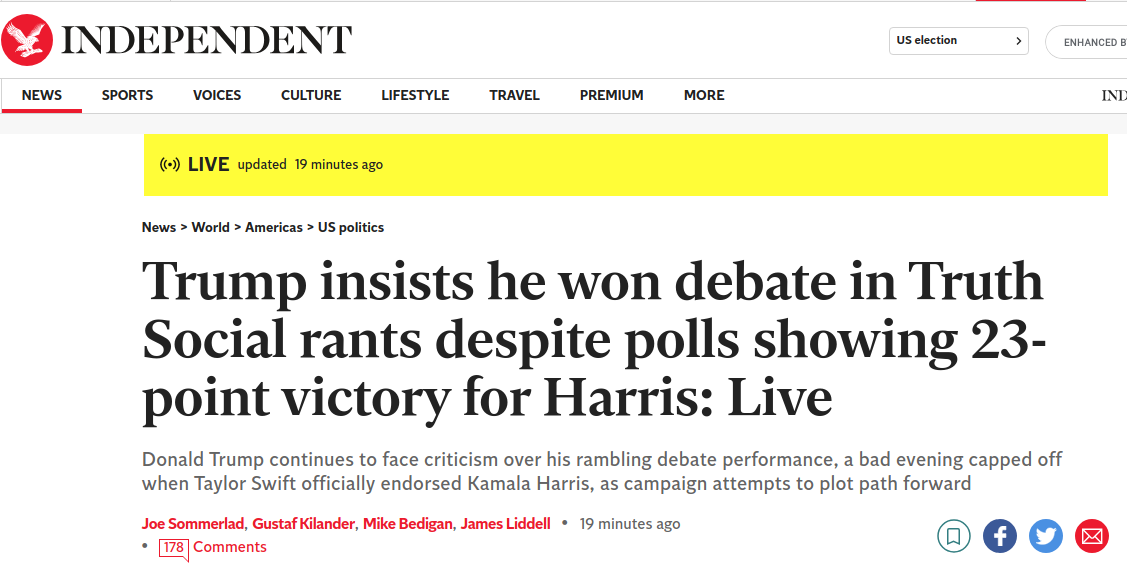1127x577 pixels.
Task: Share article via the Facebook icon
Action: [x=1000, y=536]
